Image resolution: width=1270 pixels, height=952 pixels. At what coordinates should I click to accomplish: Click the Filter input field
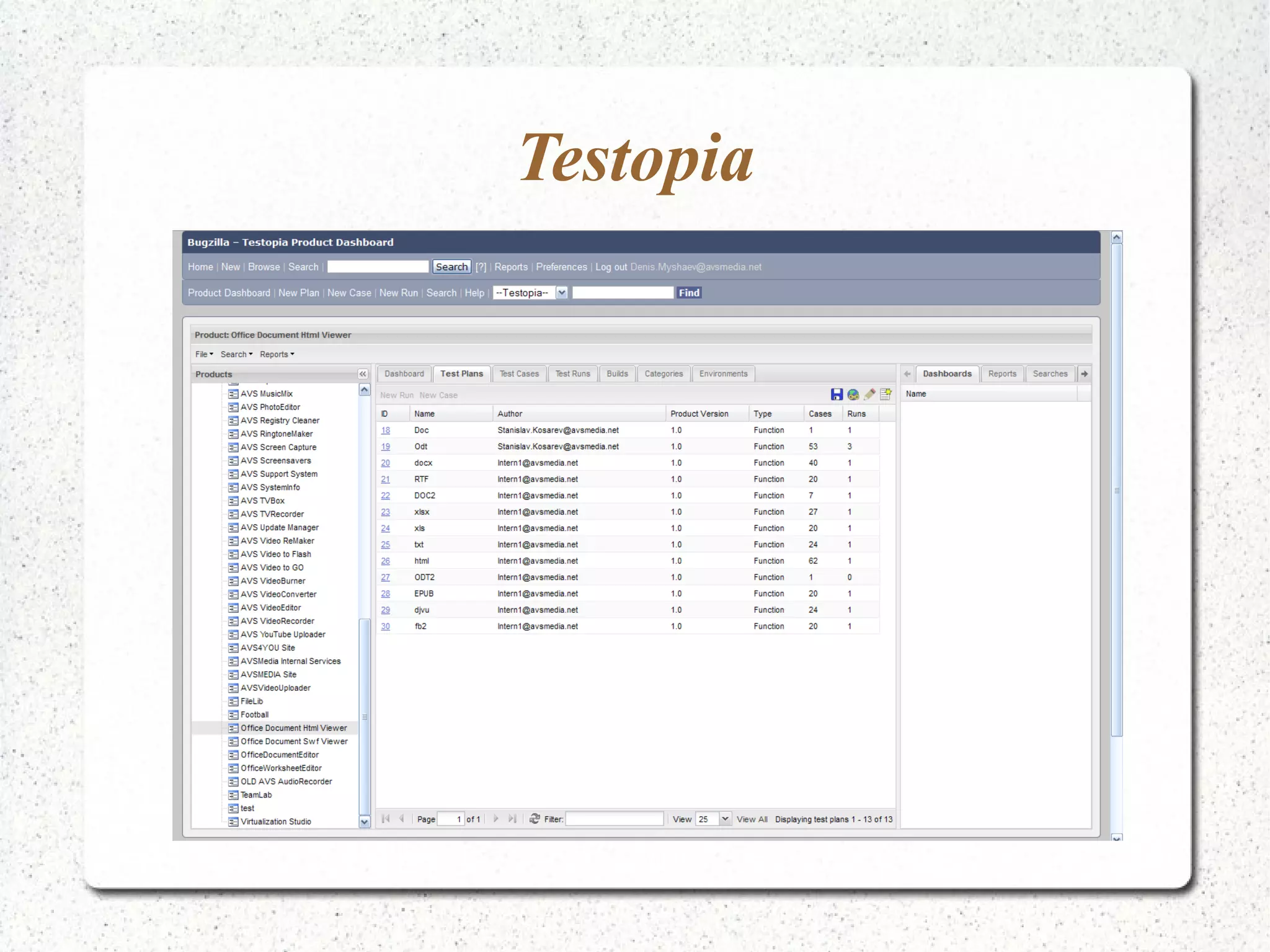[614, 819]
